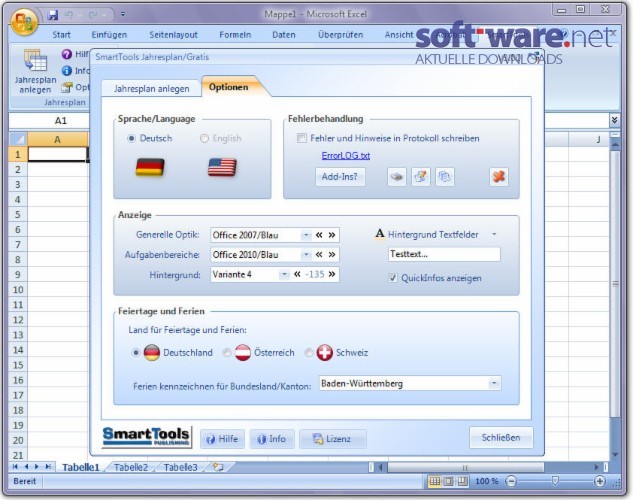Click the American flag icon
Viewport: 633px width, 500px height.
point(222,167)
